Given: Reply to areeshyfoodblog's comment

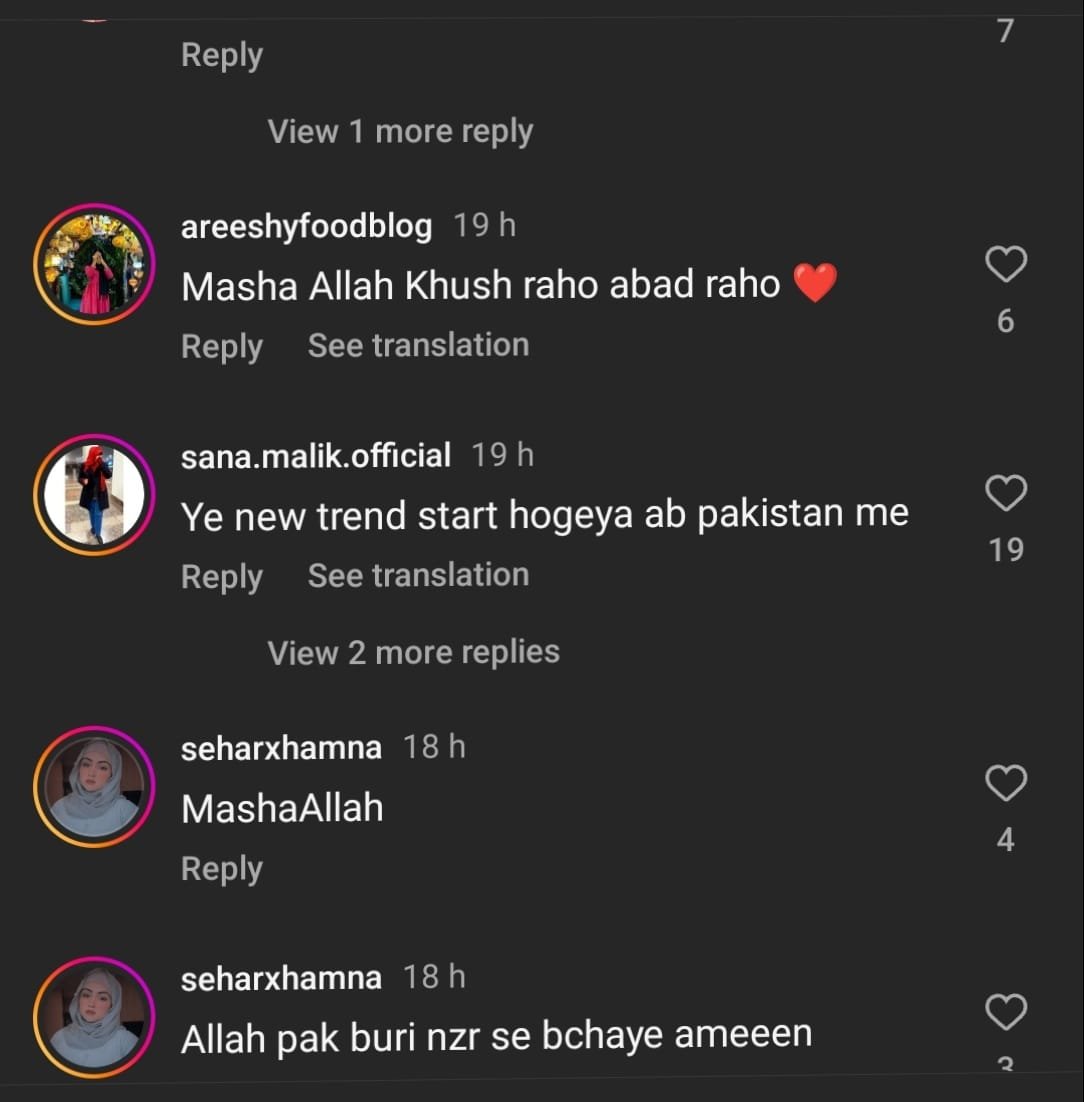Looking at the screenshot, I should 221,346.
